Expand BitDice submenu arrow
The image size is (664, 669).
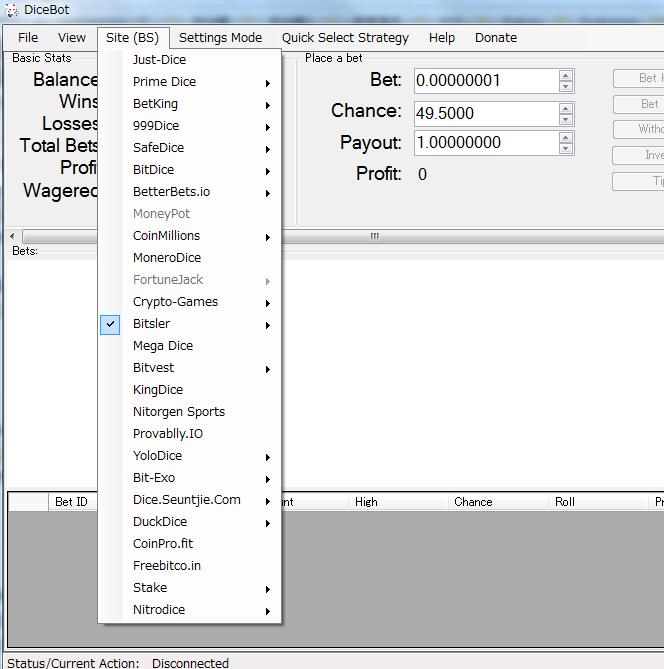(x=268, y=171)
